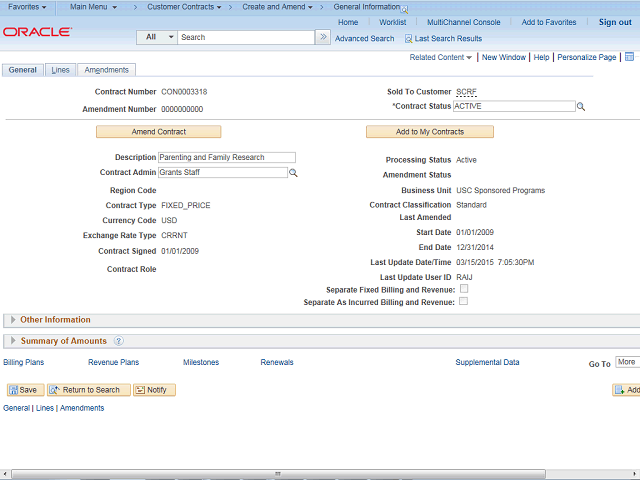Click the Contract Status field showing ACTIVE
The image size is (640, 480).
[x=514, y=106]
